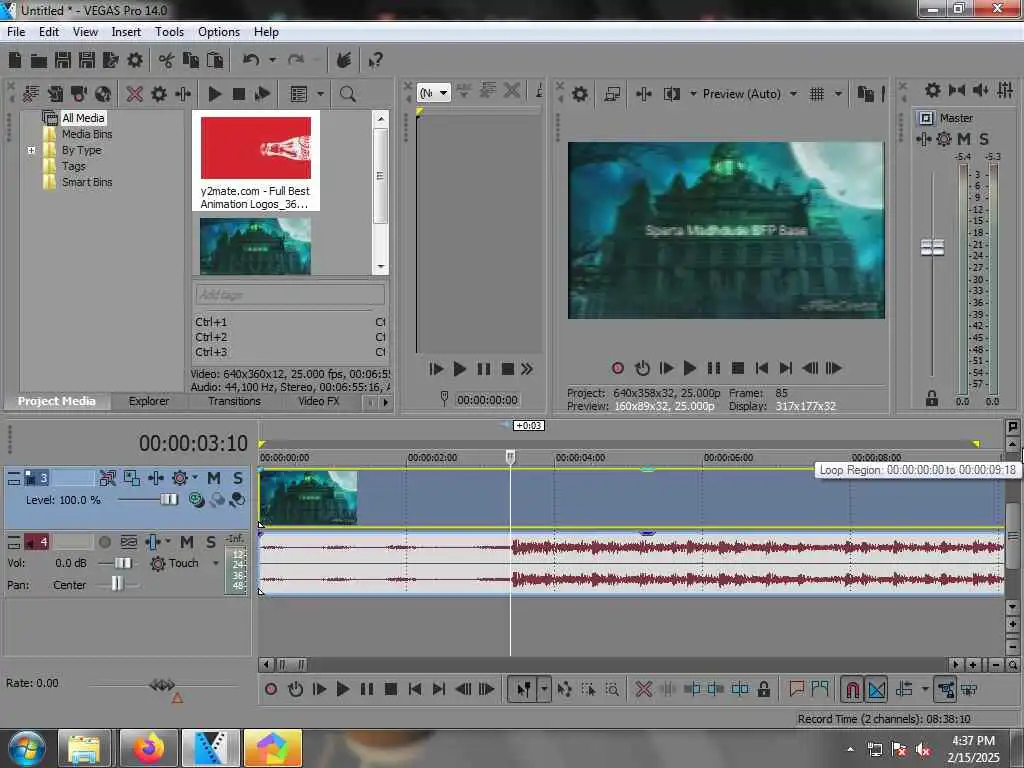Toggle Automatic Crossfades button
The height and width of the screenshot is (768, 1024).
click(x=876, y=689)
